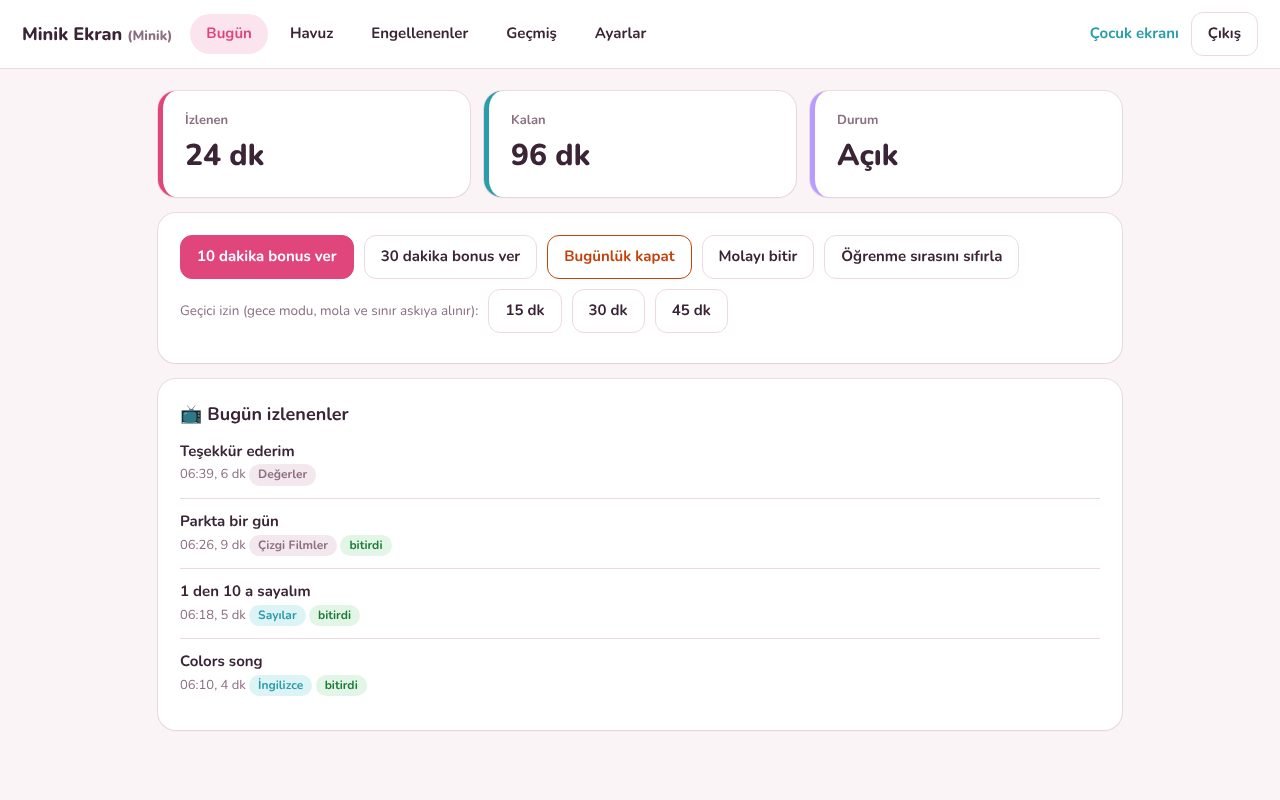Open the Ayarlar tab
The image size is (1280, 800).
point(620,34)
